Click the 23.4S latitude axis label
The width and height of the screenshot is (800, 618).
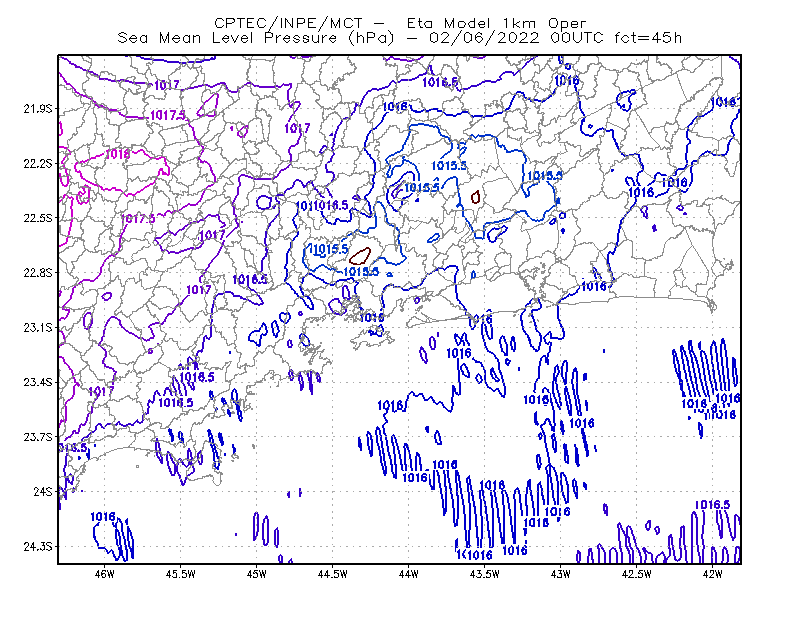38,382
